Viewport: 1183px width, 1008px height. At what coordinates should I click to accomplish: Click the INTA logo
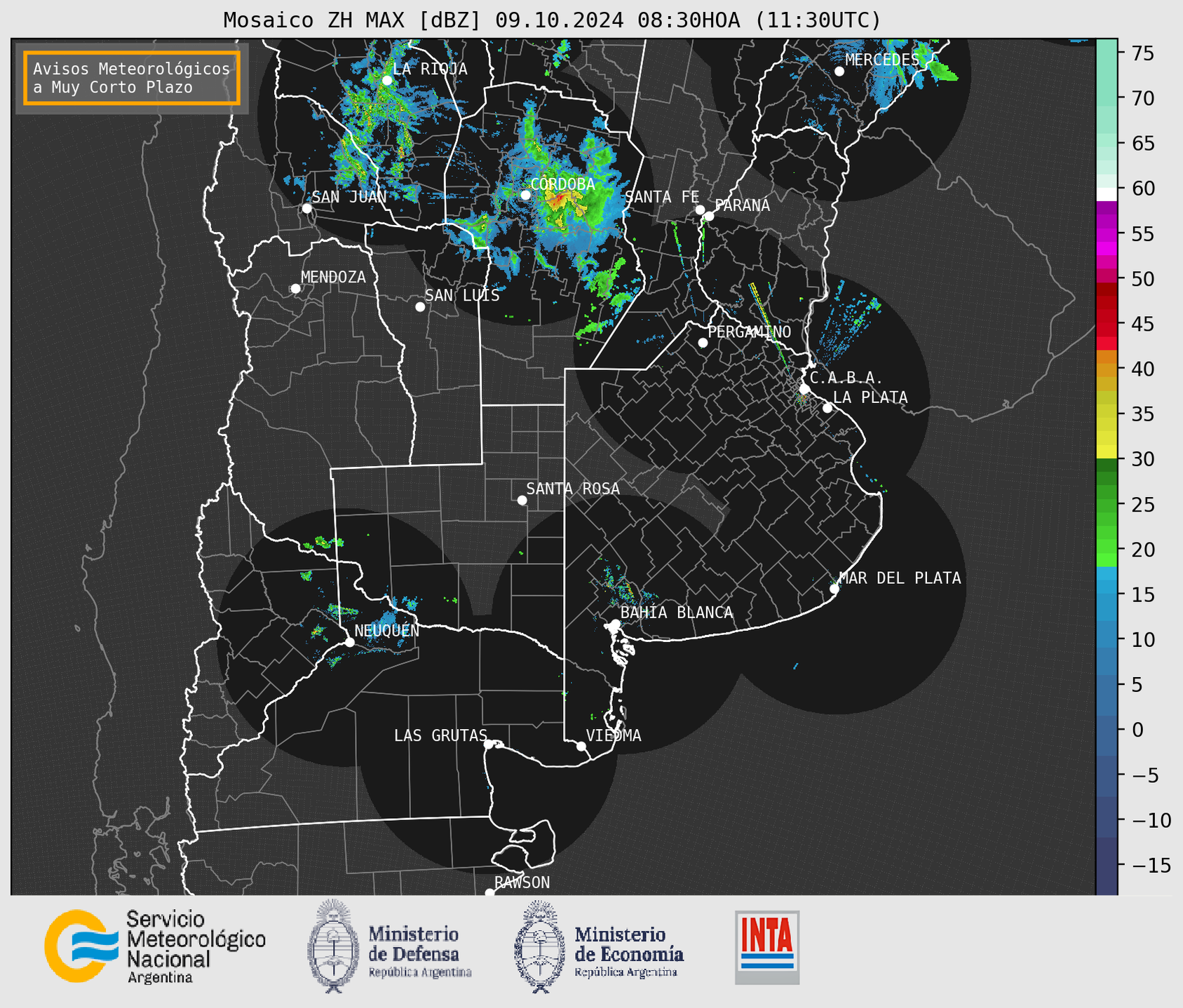pos(767,947)
